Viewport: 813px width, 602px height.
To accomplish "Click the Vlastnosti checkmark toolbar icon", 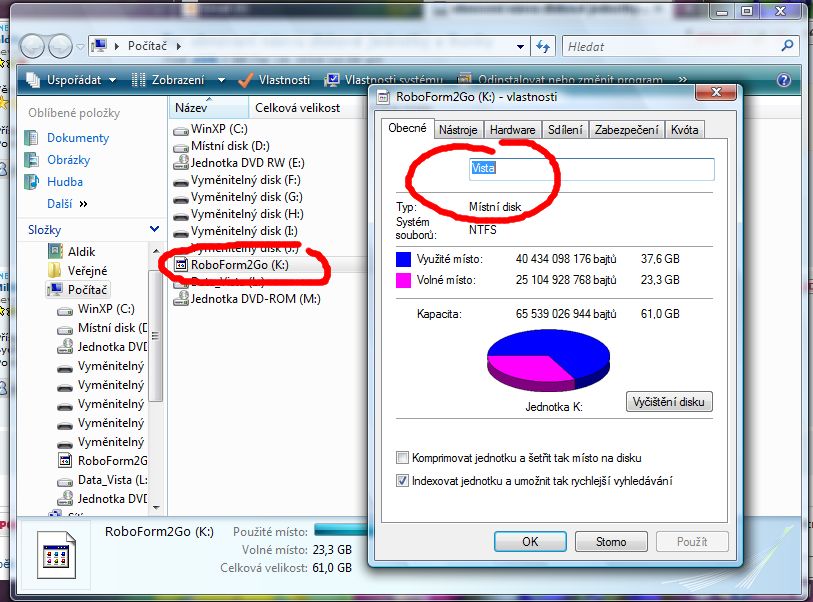I will pos(245,80).
